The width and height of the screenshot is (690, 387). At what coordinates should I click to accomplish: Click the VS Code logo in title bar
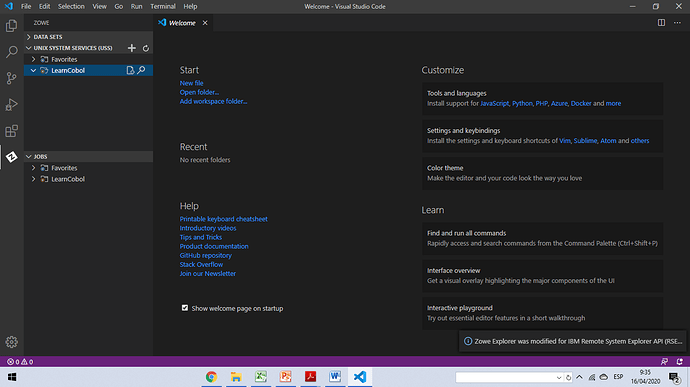pos(9,6)
